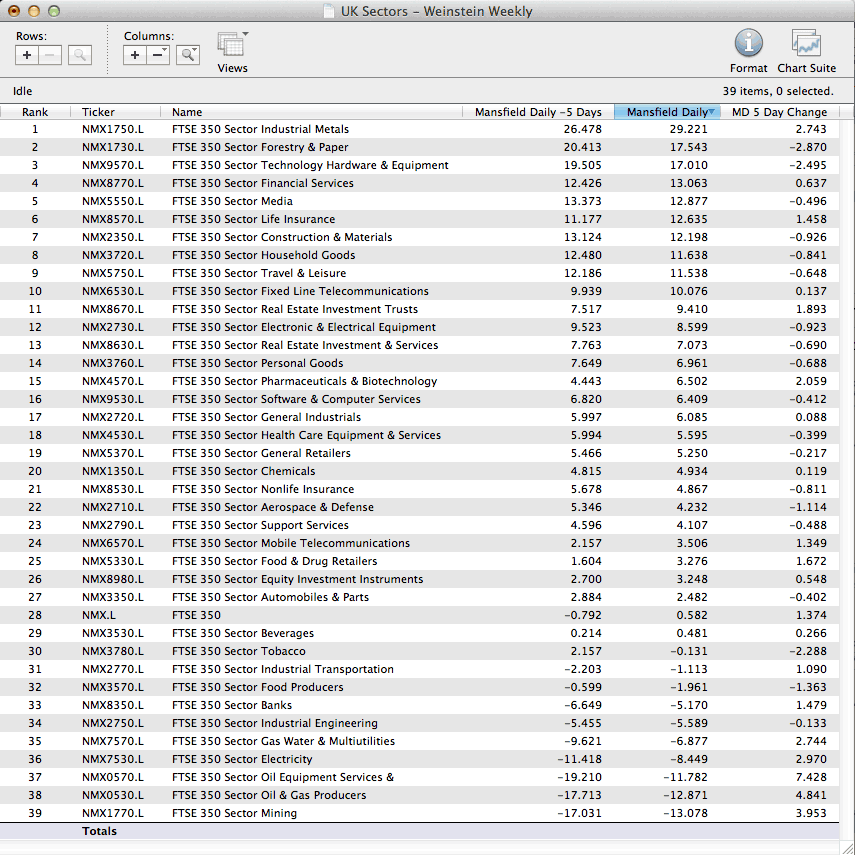
Task: Sort by MD 5 Day Change header
Action: click(779, 112)
